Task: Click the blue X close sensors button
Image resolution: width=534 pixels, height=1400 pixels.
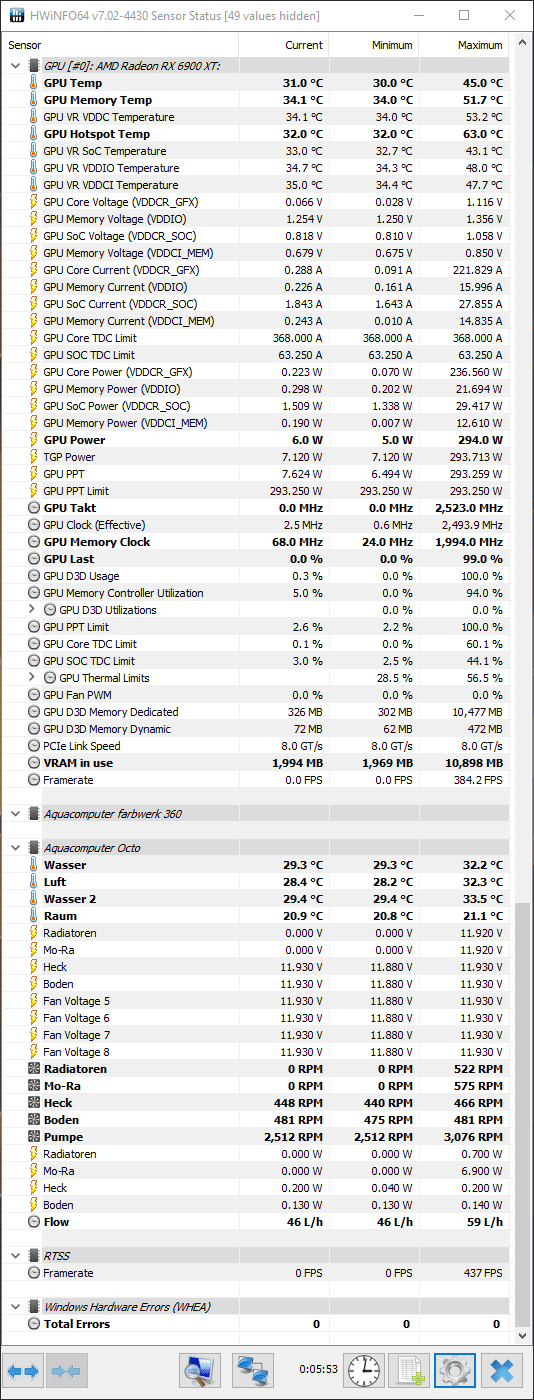Action: (502, 1370)
